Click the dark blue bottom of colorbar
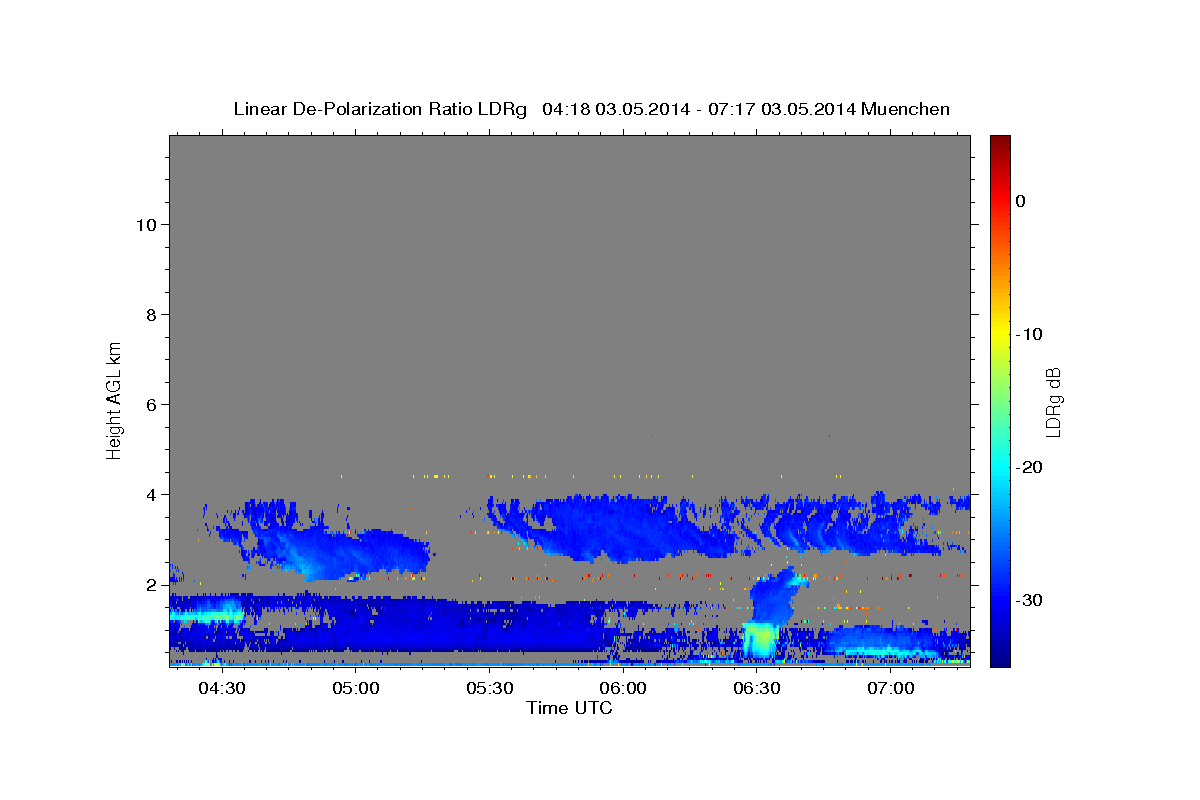 pyautogui.click(x=1000, y=655)
